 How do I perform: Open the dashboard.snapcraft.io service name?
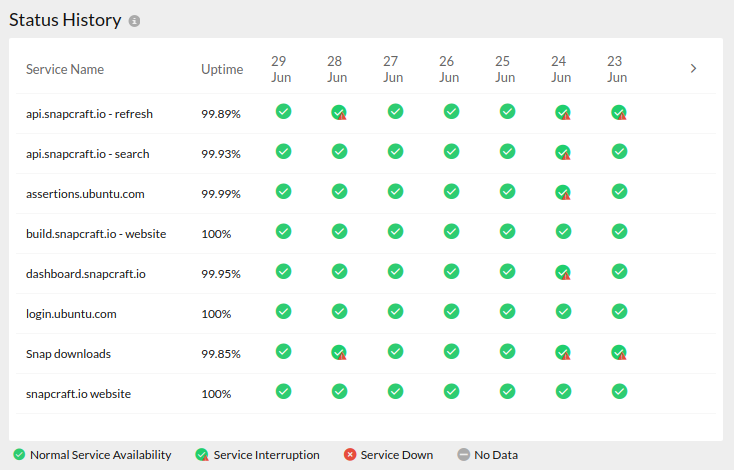(x=86, y=274)
